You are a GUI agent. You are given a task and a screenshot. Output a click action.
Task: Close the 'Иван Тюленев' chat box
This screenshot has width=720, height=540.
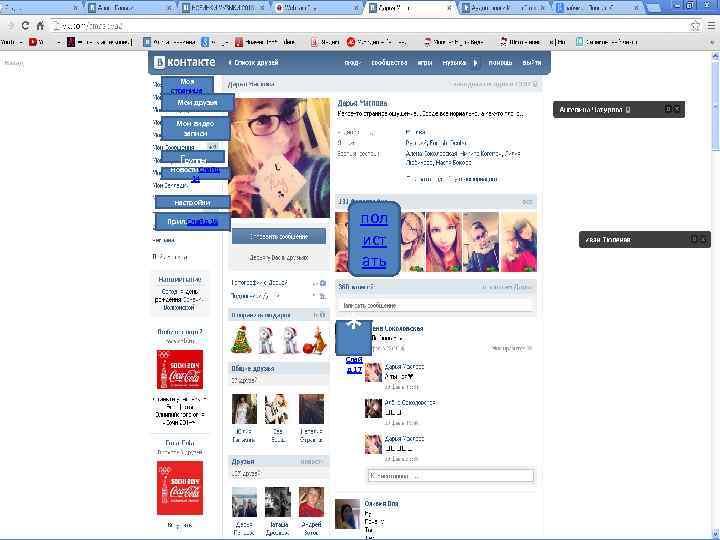point(703,239)
